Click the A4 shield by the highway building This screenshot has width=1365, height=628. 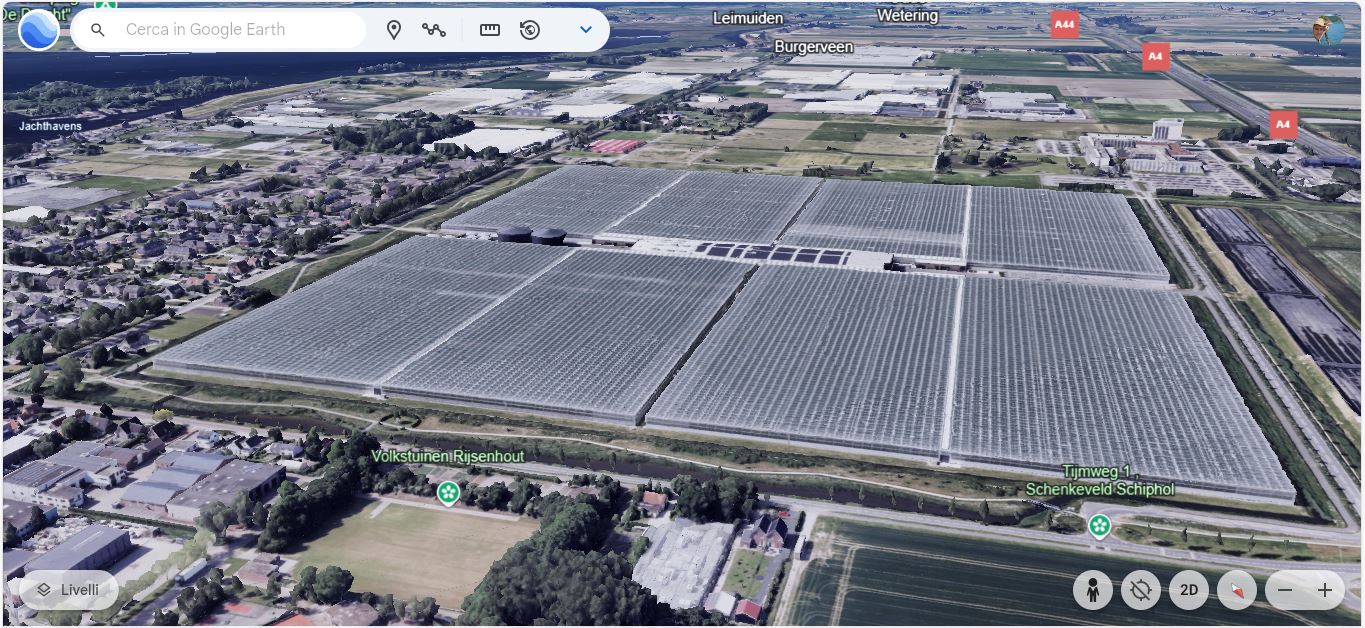(1284, 124)
